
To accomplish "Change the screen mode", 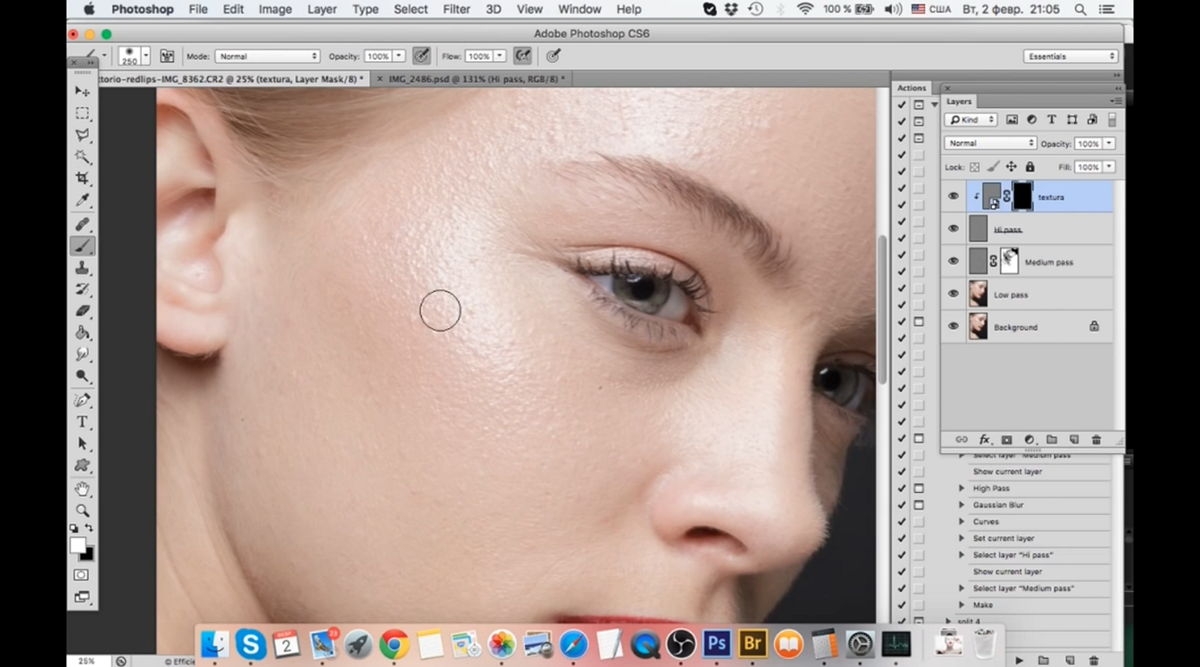I will (x=81, y=597).
